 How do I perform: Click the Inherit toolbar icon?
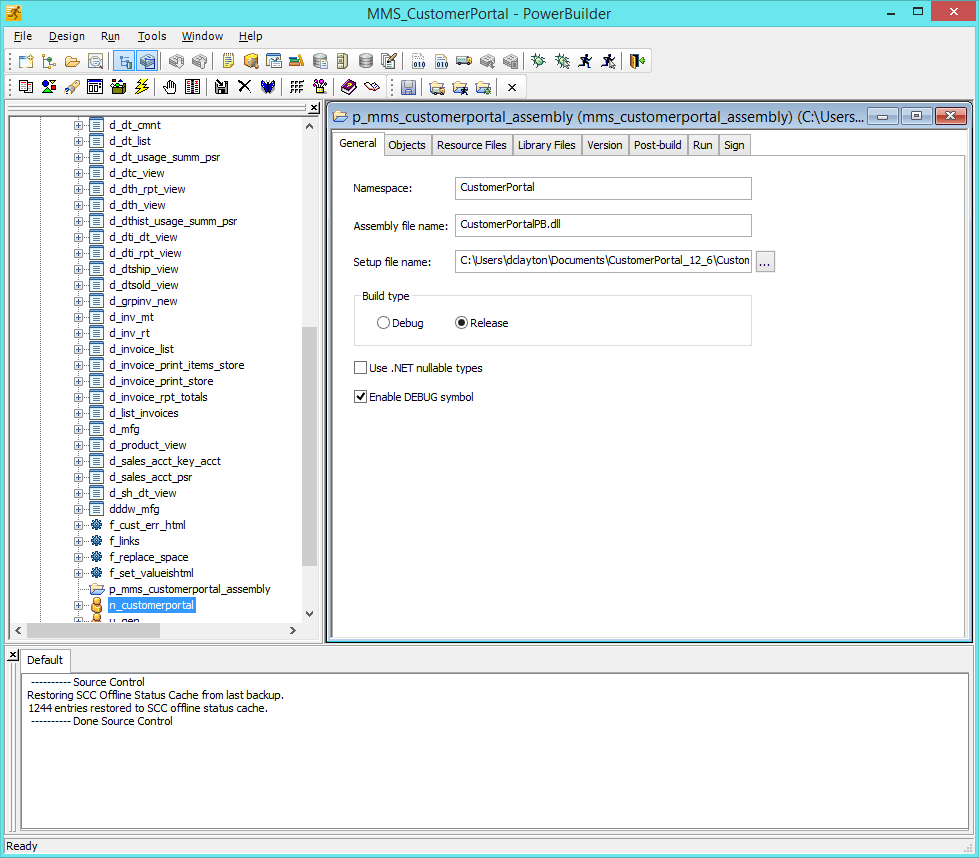(x=49, y=61)
